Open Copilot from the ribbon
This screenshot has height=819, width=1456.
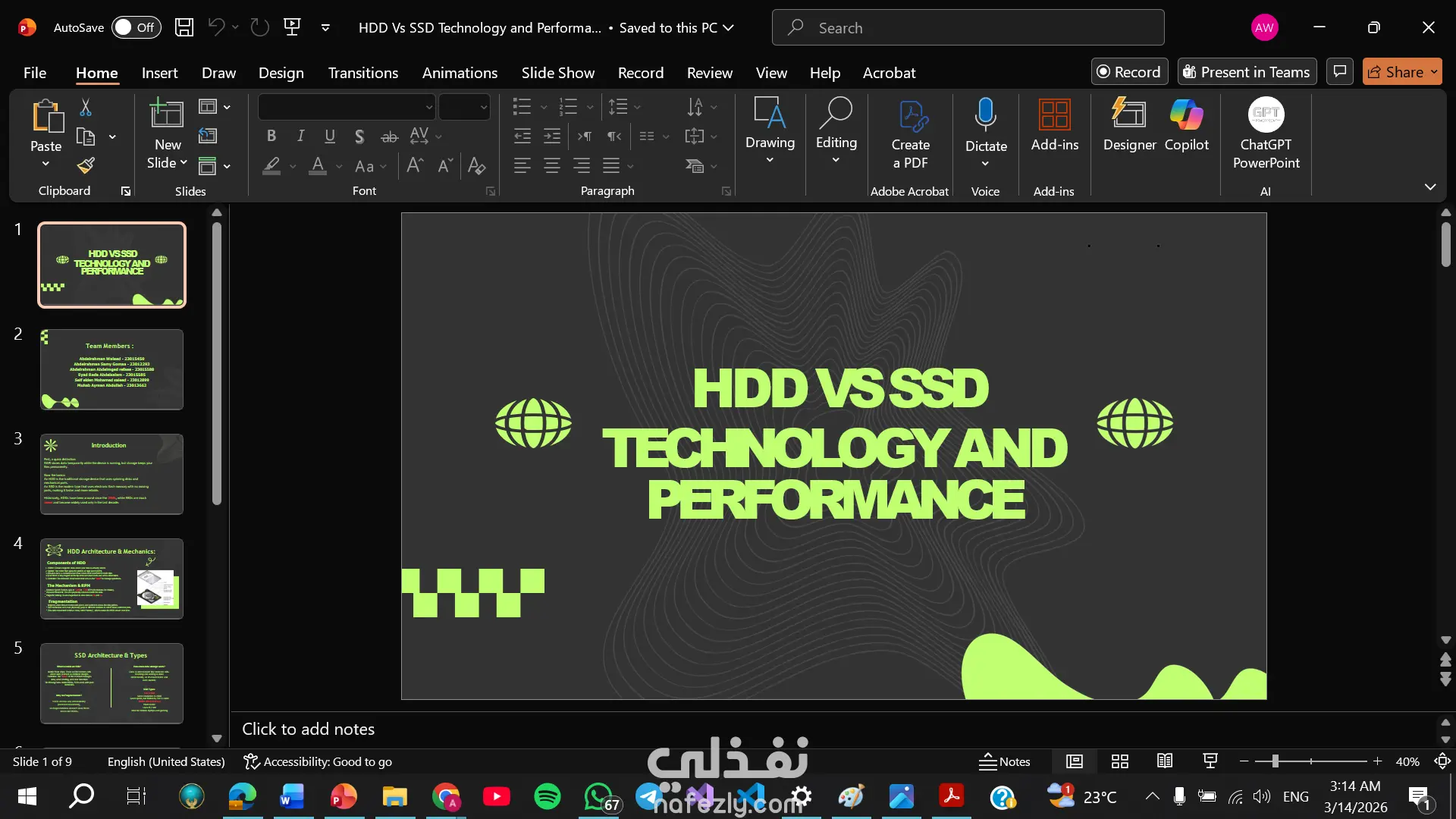coord(1187,125)
